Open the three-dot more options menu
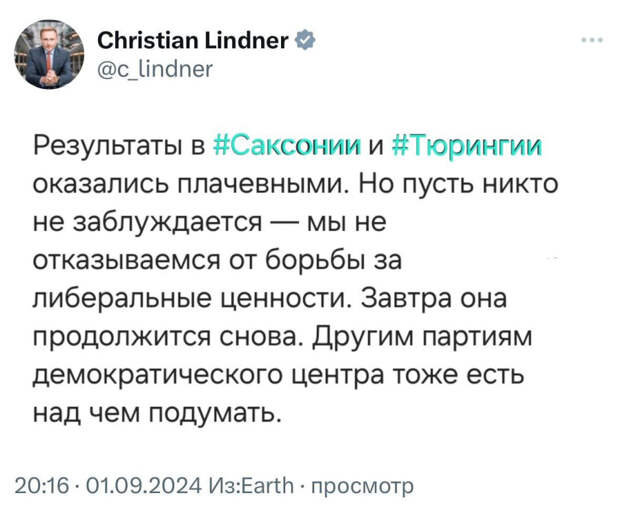 [592, 40]
